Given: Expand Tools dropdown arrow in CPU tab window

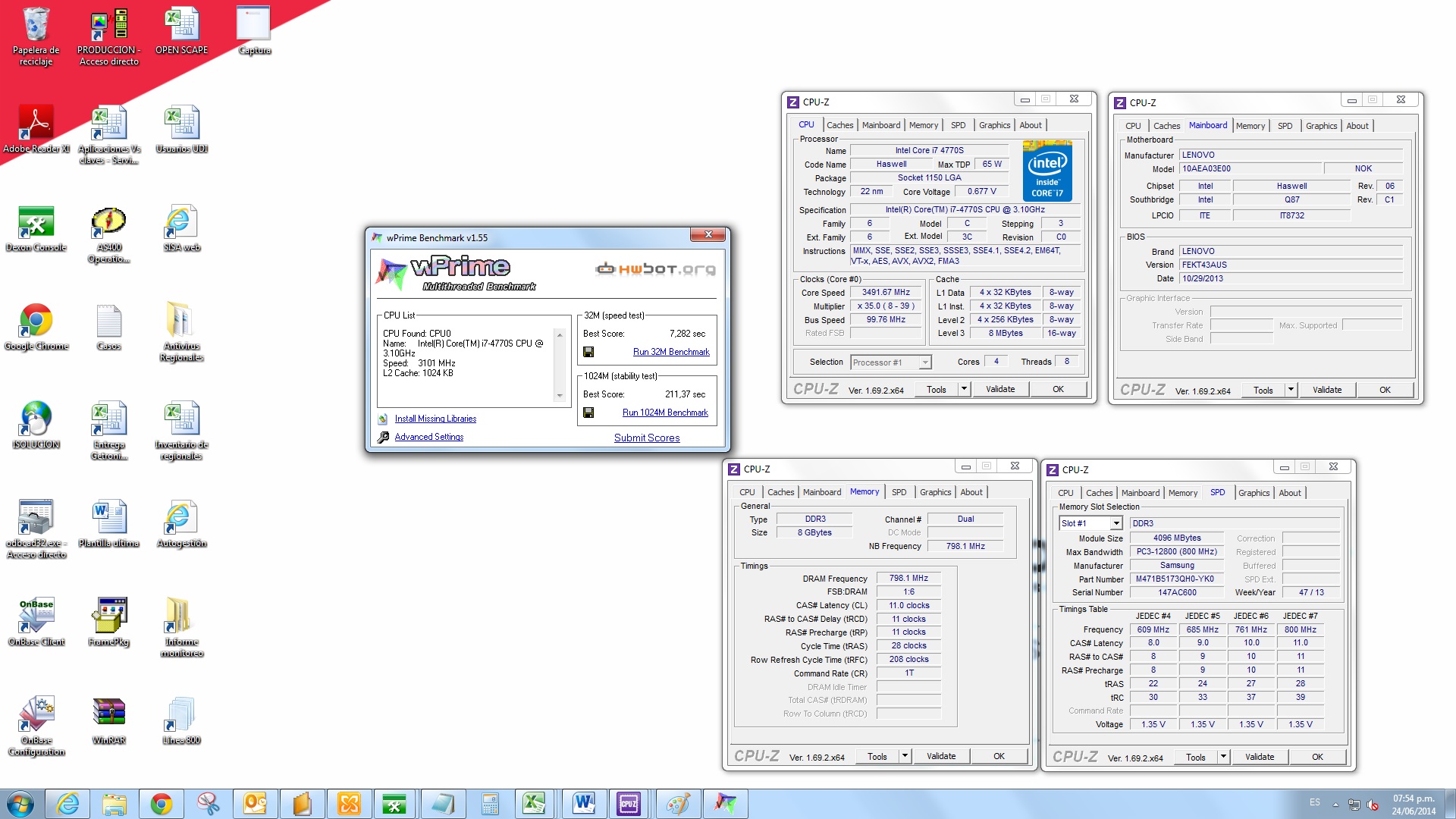Looking at the screenshot, I should pos(964,389).
